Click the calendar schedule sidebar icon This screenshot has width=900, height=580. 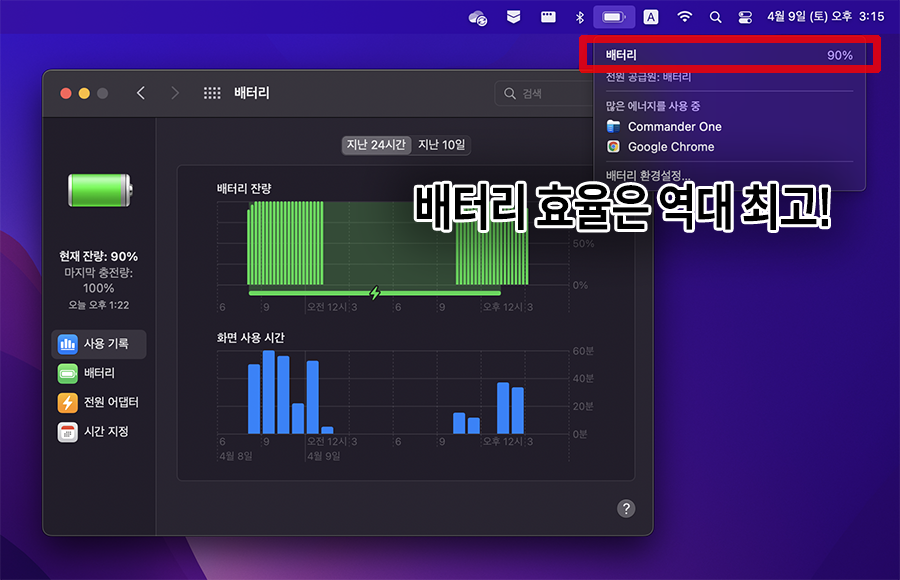pyautogui.click(x=67, y=432)
